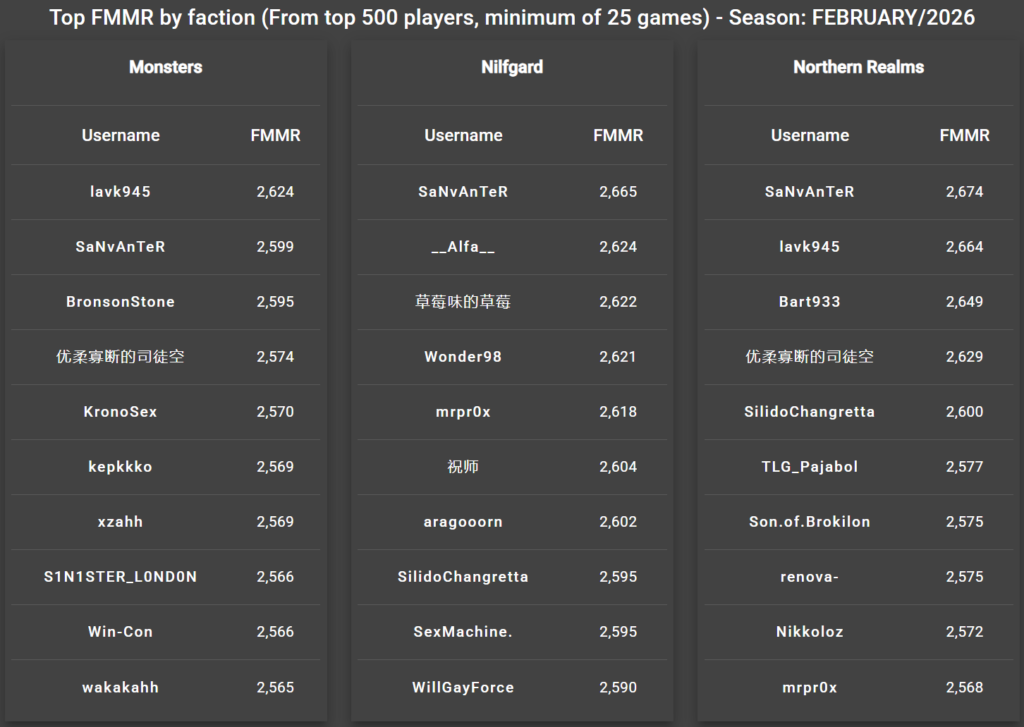Open Nikkoloz in Northern Realms list
Screen dimensions: 1024x727
809,631
